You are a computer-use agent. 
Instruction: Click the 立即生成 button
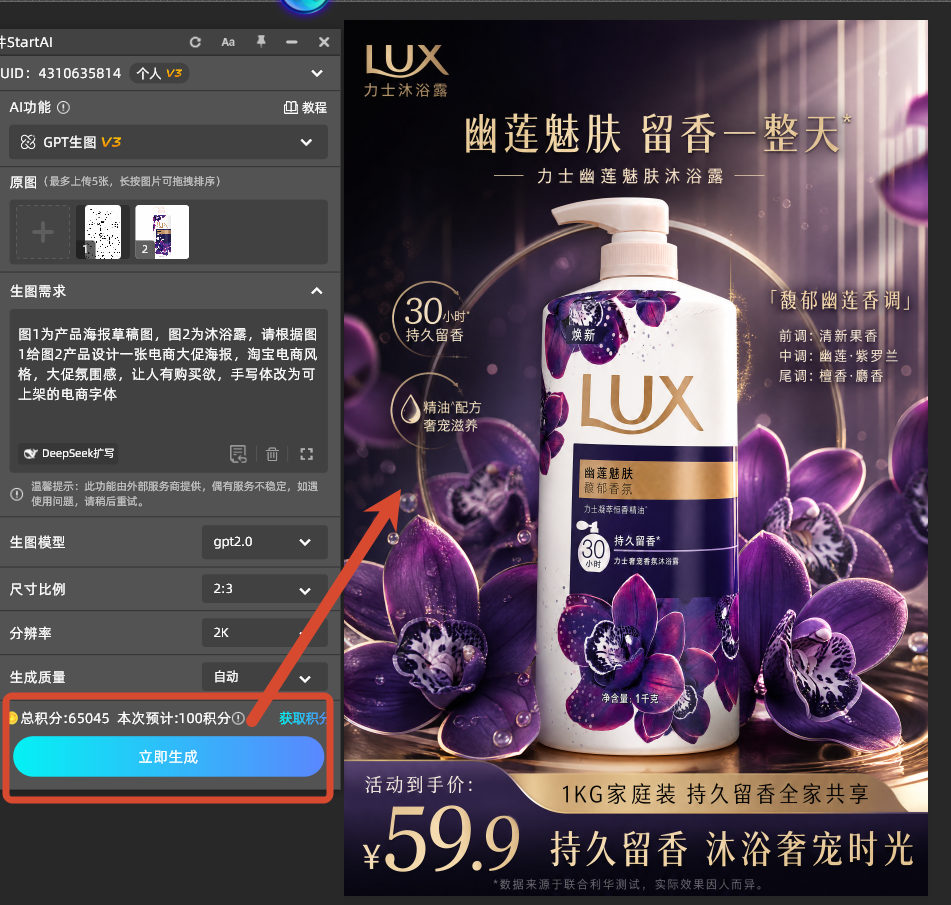168,756
